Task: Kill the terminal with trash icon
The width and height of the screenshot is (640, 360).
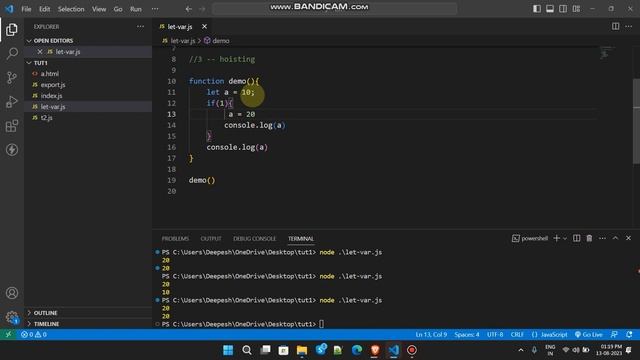Action: pos(589,238)
